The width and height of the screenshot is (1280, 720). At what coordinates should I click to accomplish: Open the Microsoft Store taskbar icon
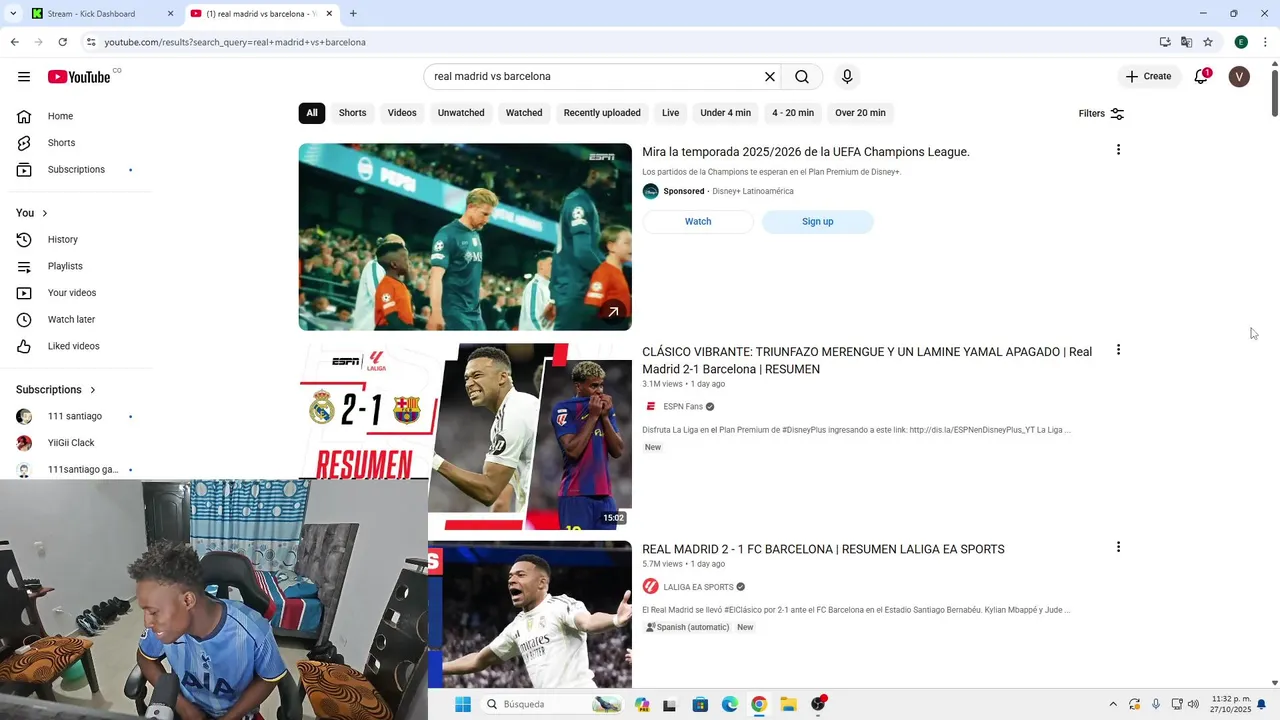coord(700,705)
